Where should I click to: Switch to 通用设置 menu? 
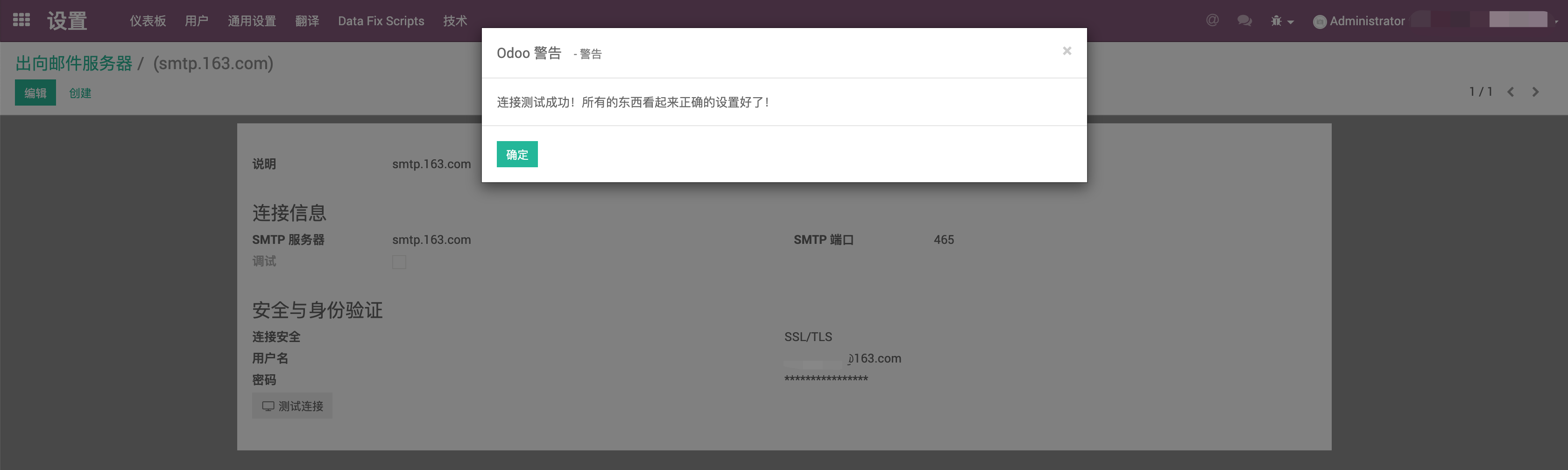tap(253, 21)
